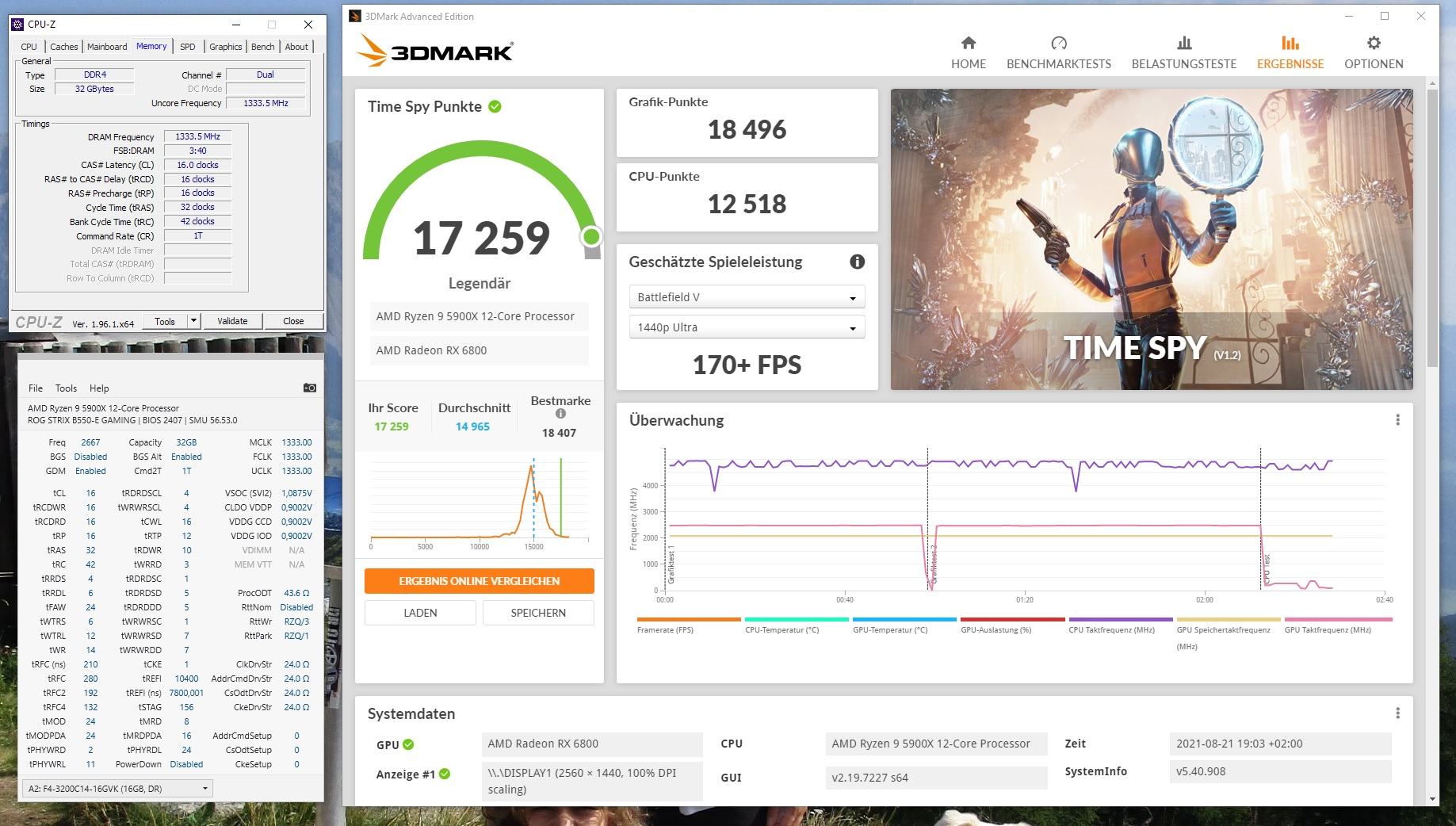This screenshot has height=826, width=1456.
Task: Switch to Bench tab in CPU-Z
Action: (x=263, y=47)
